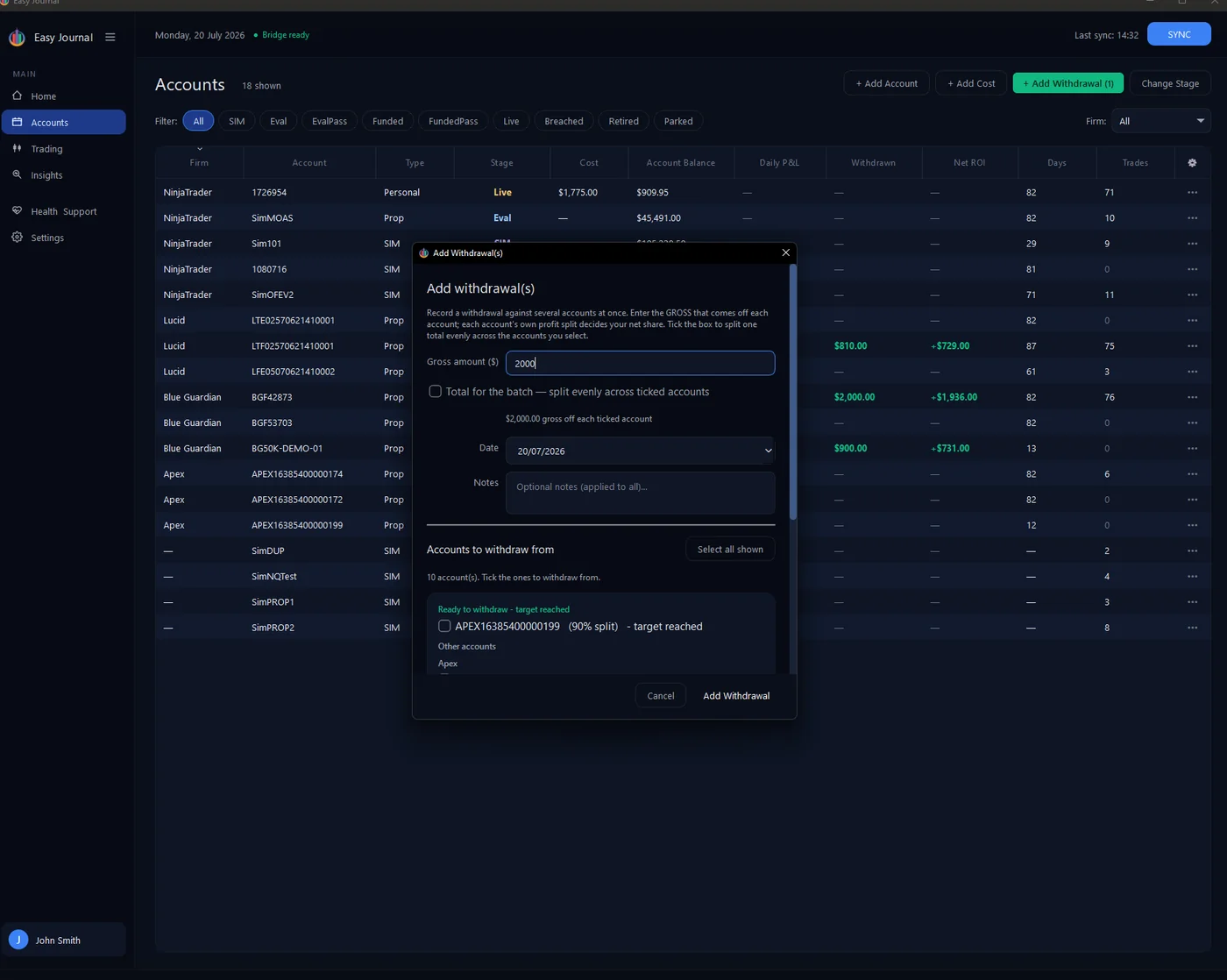
Task: Open row menu for LTF02570621410001
Action: point(1192,346)
